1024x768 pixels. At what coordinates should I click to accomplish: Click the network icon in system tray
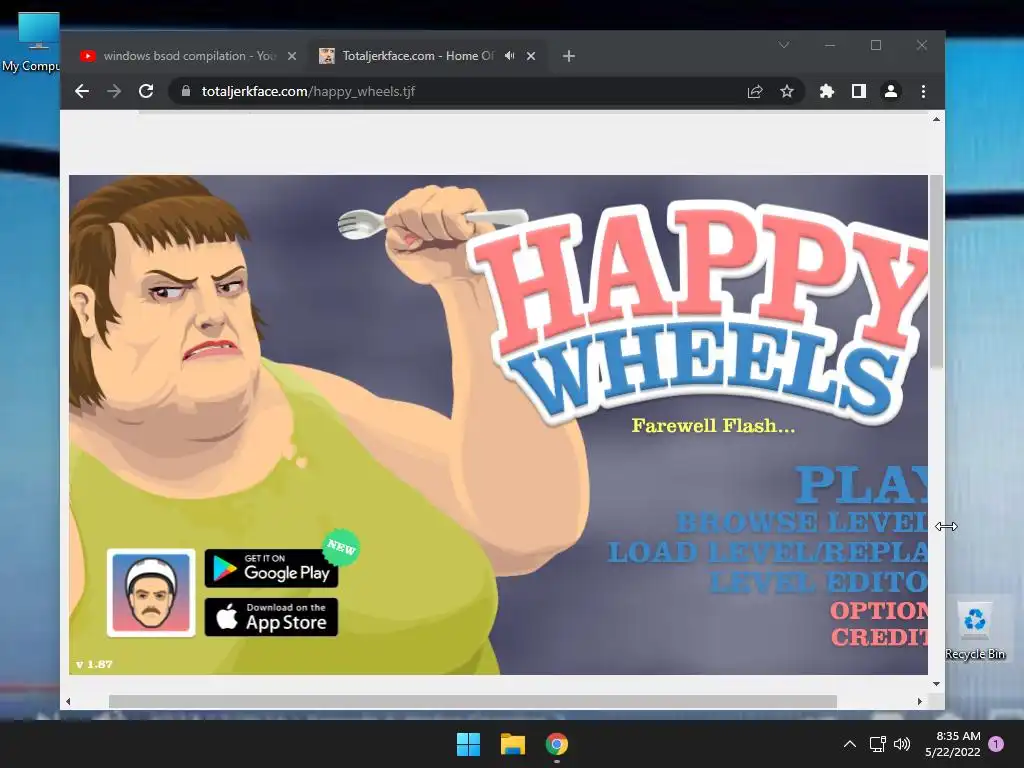pyautogui.click(x=878, y=744)
